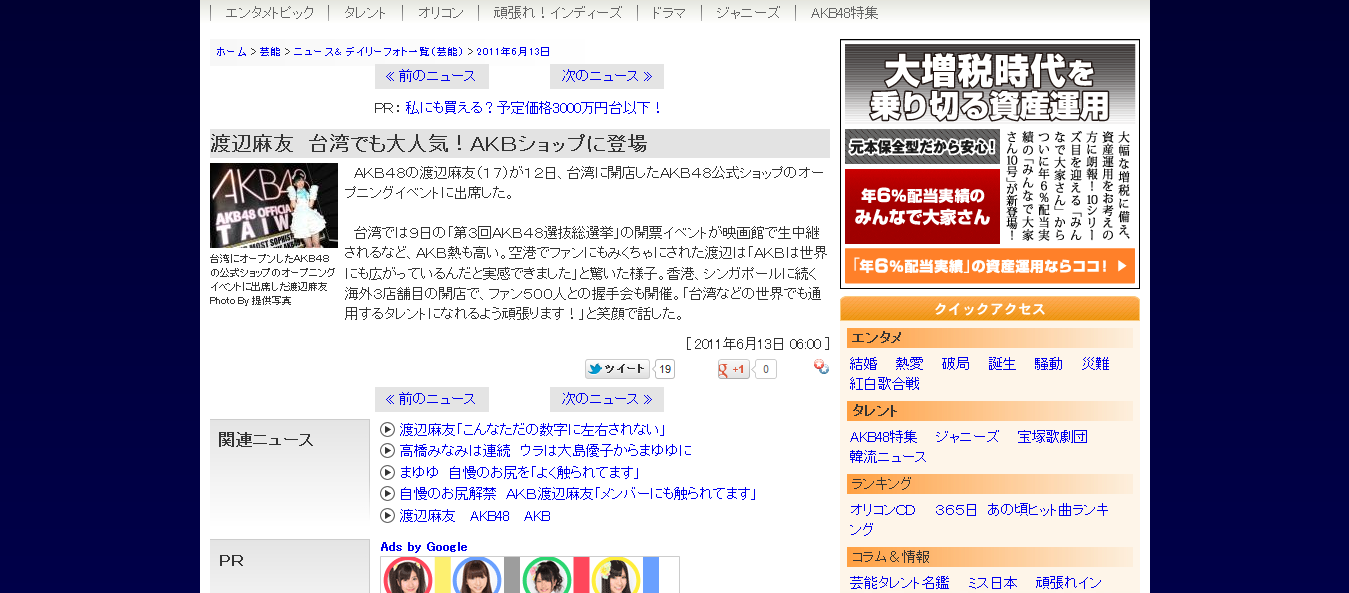Click the Ads by Google label
1349x593 pixels.
(x=424, y=547)
